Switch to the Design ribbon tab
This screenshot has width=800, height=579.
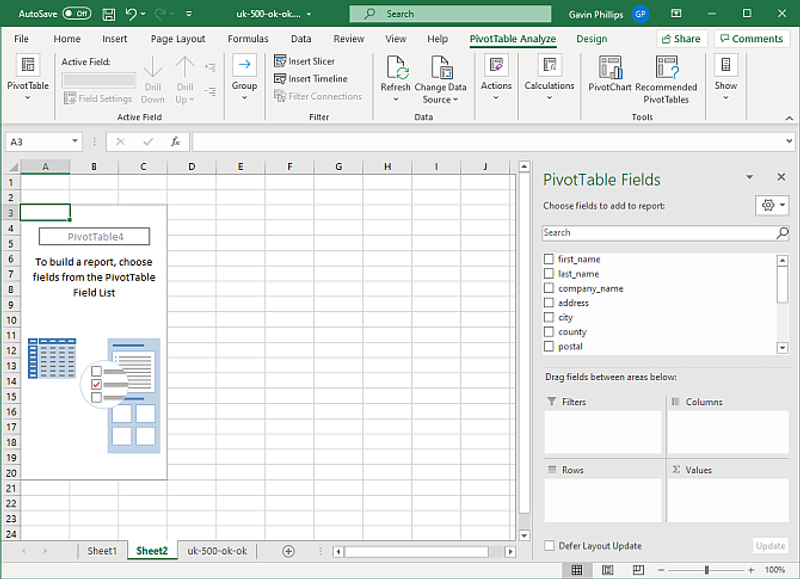591,39
